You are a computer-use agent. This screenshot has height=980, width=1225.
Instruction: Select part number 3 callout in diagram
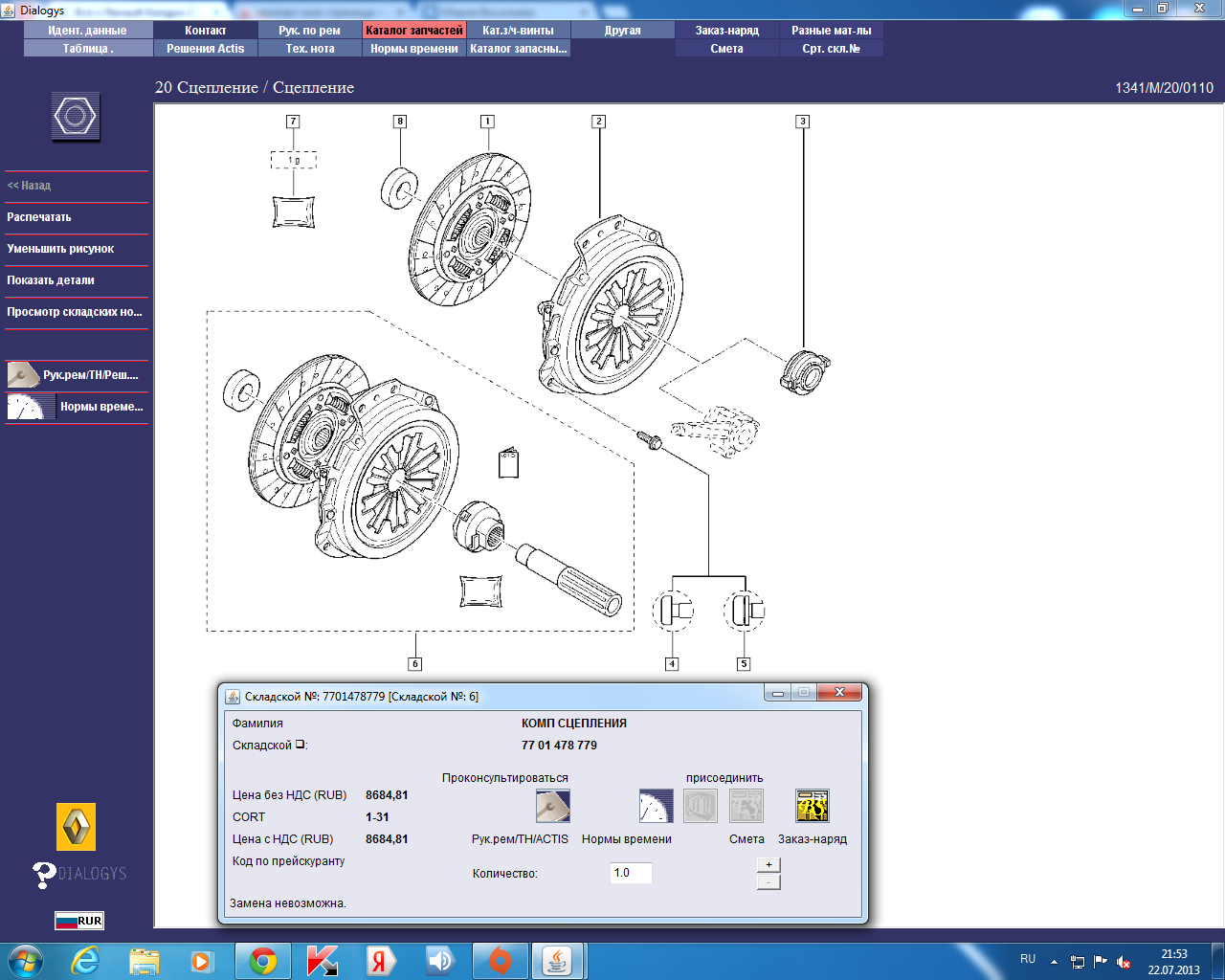pyautogui.click(x=803, y=122)
